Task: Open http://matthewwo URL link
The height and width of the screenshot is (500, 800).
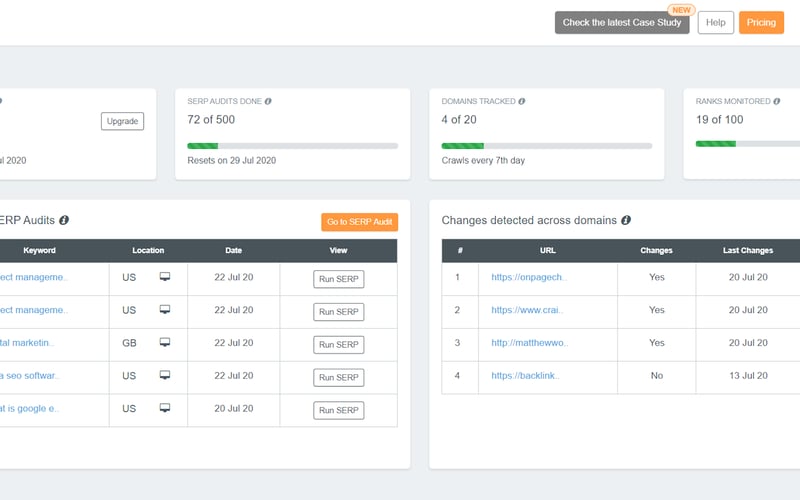Action: pos(529,343)
